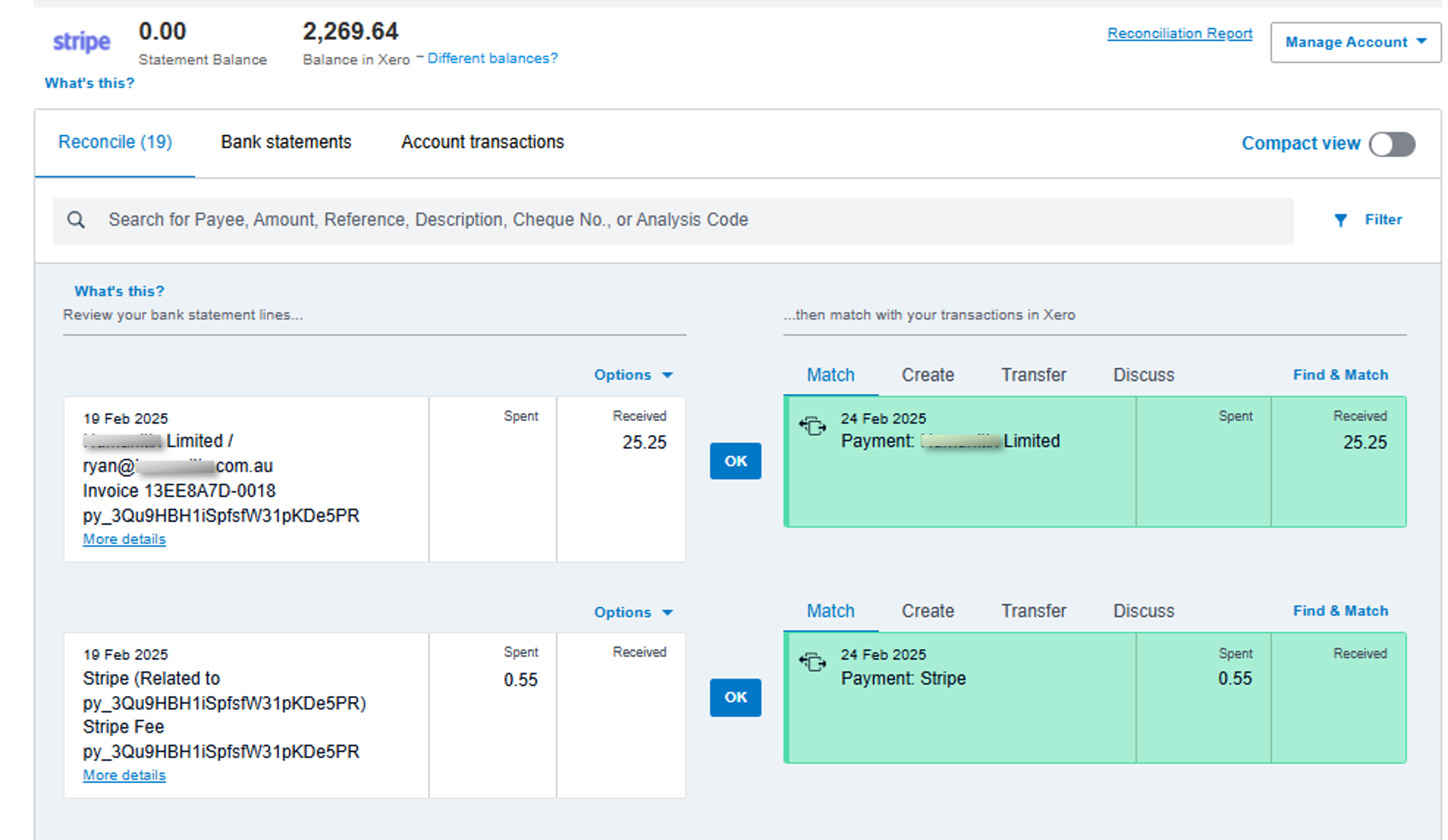Open the Discuss tab on the first match panel
Viewport: 1448px width, 840px height.
coord(1143,375)
